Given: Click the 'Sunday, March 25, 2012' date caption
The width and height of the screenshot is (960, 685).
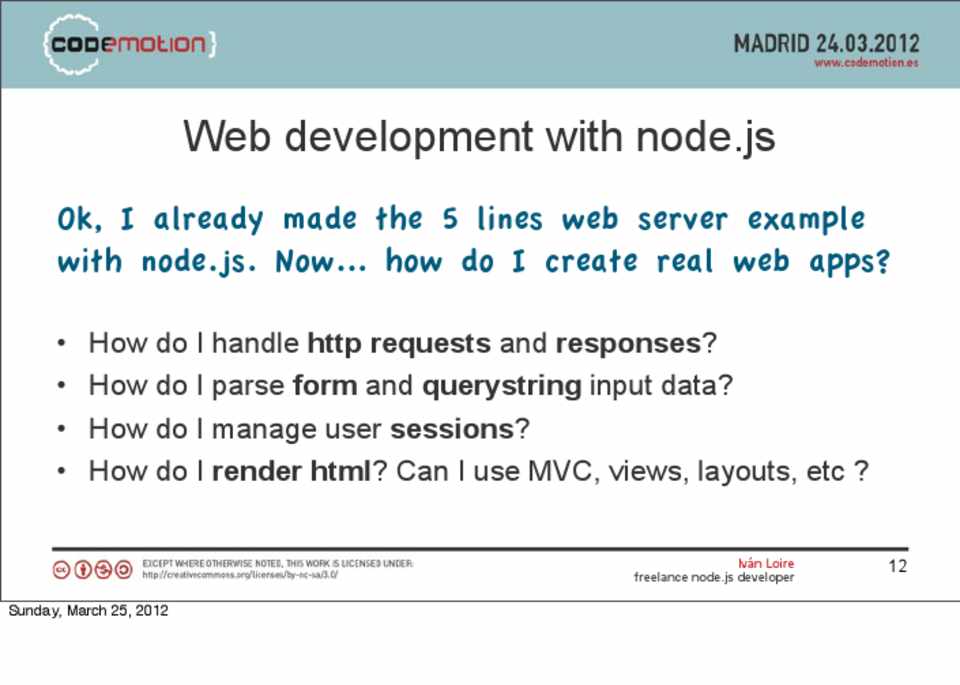Looking at the screenshot, I should pos(88,610).
